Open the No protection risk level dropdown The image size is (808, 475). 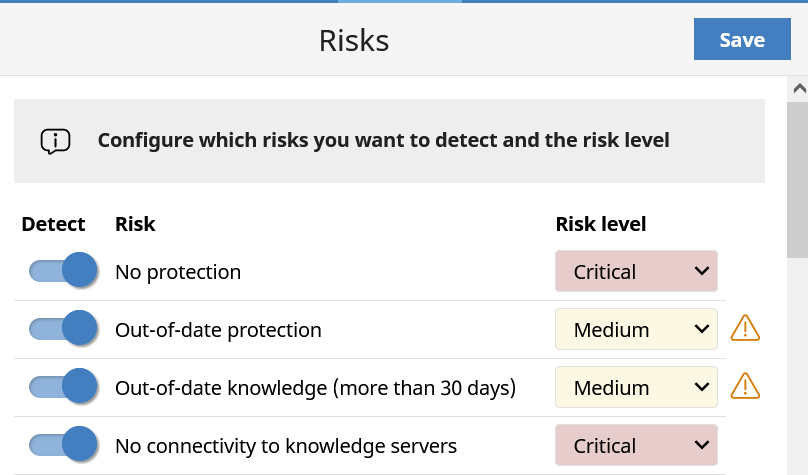pyautogui.click(x=636, y=271)
